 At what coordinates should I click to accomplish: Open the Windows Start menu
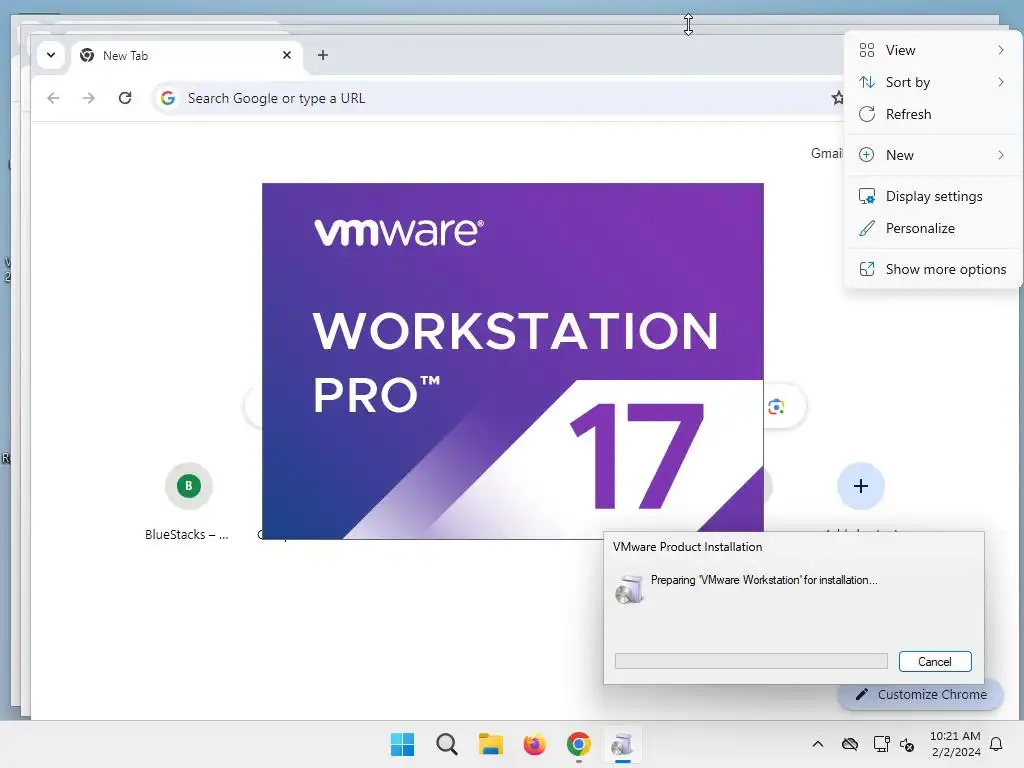402,744
